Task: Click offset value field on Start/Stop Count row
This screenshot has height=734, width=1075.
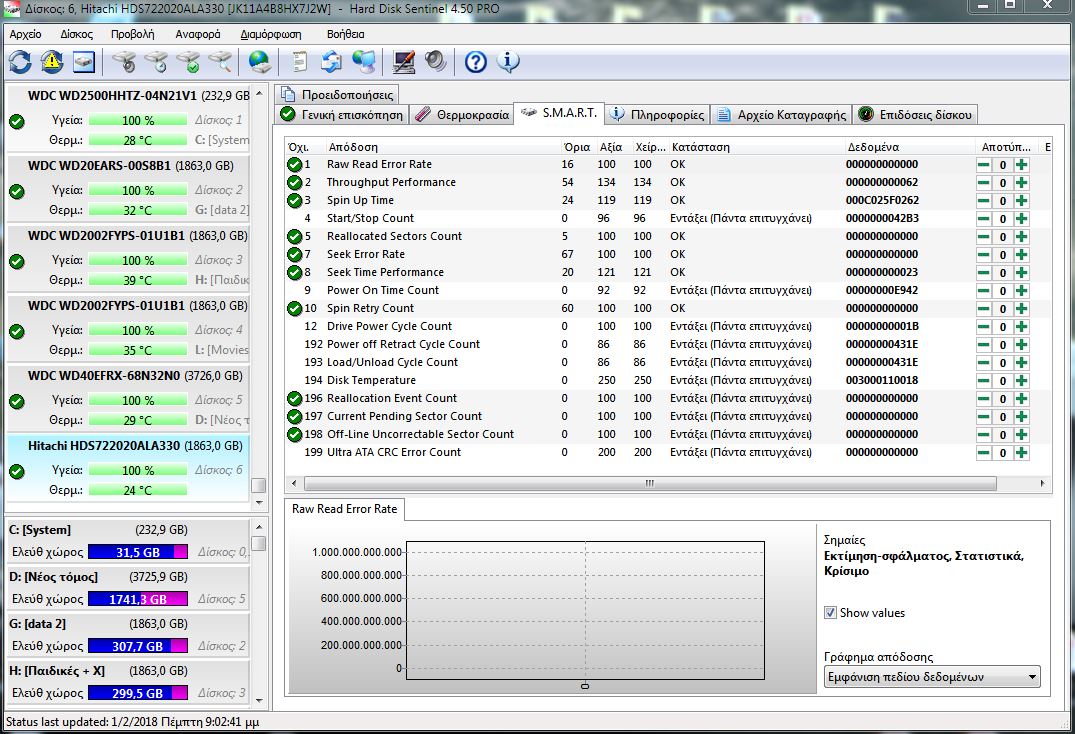Action: (1002, 219)
